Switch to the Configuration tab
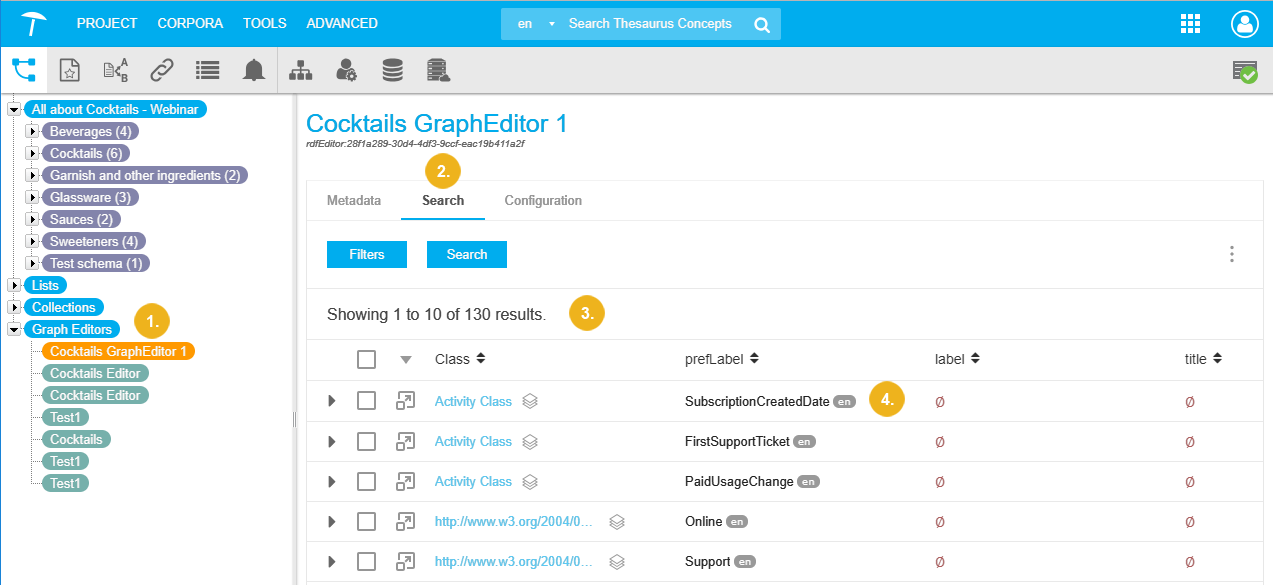The height and width of the screenshot is (585, 1273). (x=543, y=200)
